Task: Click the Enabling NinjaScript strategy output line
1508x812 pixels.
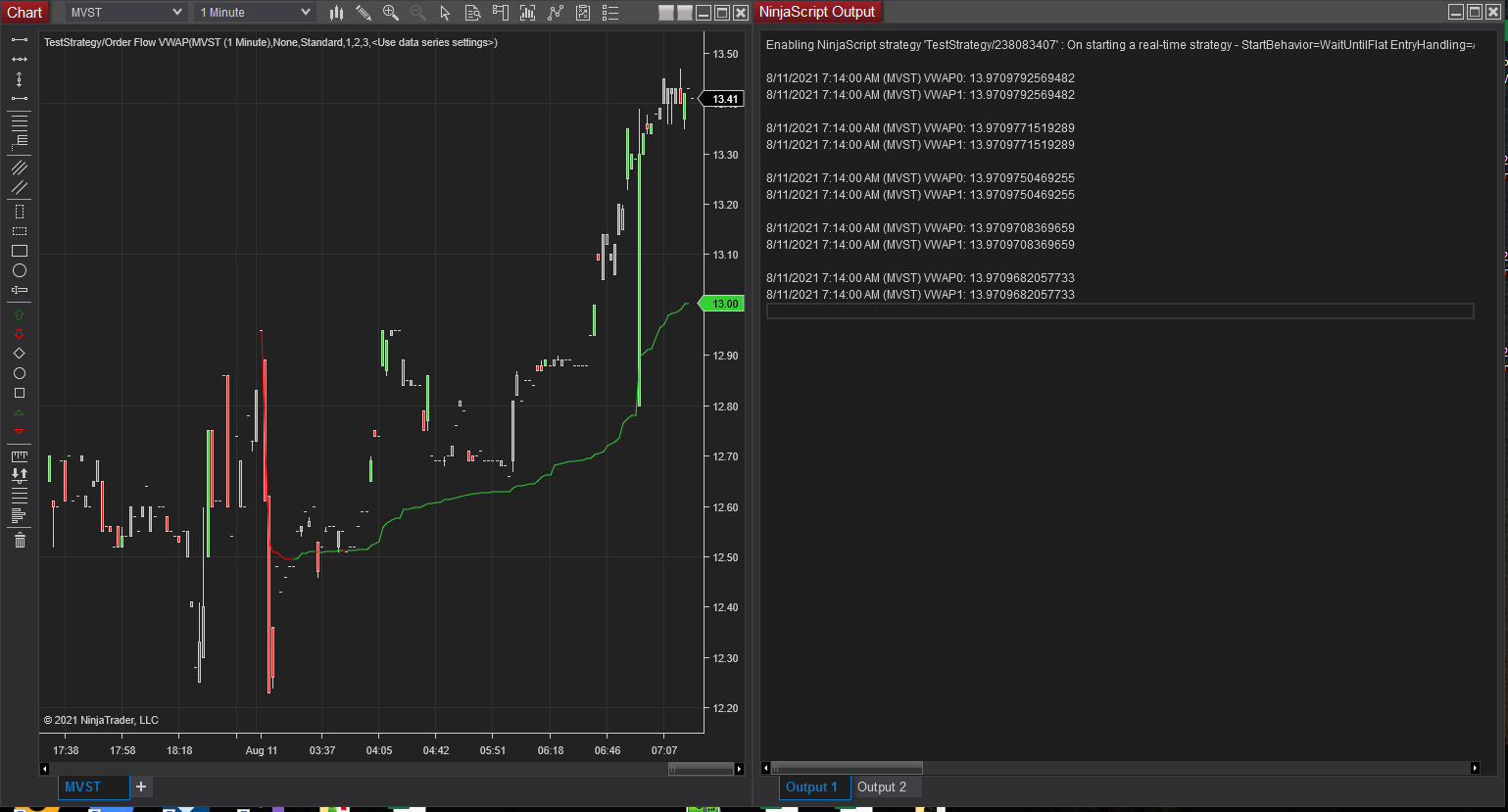Action: pyautogui.click(x=1120, y=45)
